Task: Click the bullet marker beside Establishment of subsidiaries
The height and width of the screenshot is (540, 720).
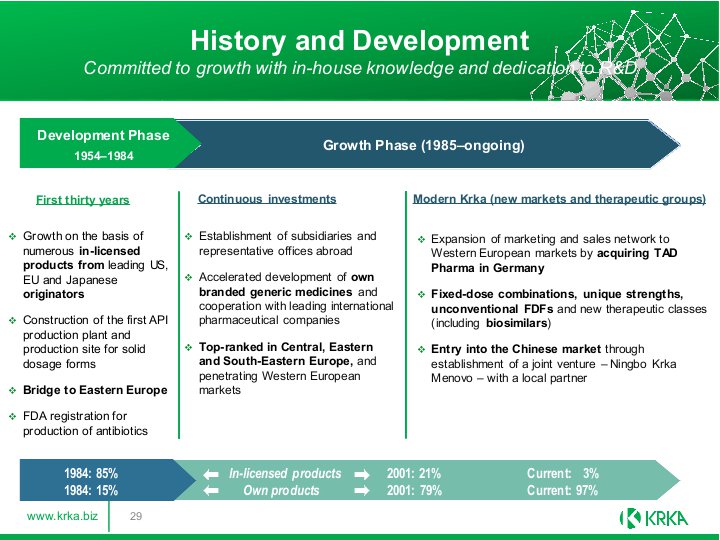Action: point(188,237)
